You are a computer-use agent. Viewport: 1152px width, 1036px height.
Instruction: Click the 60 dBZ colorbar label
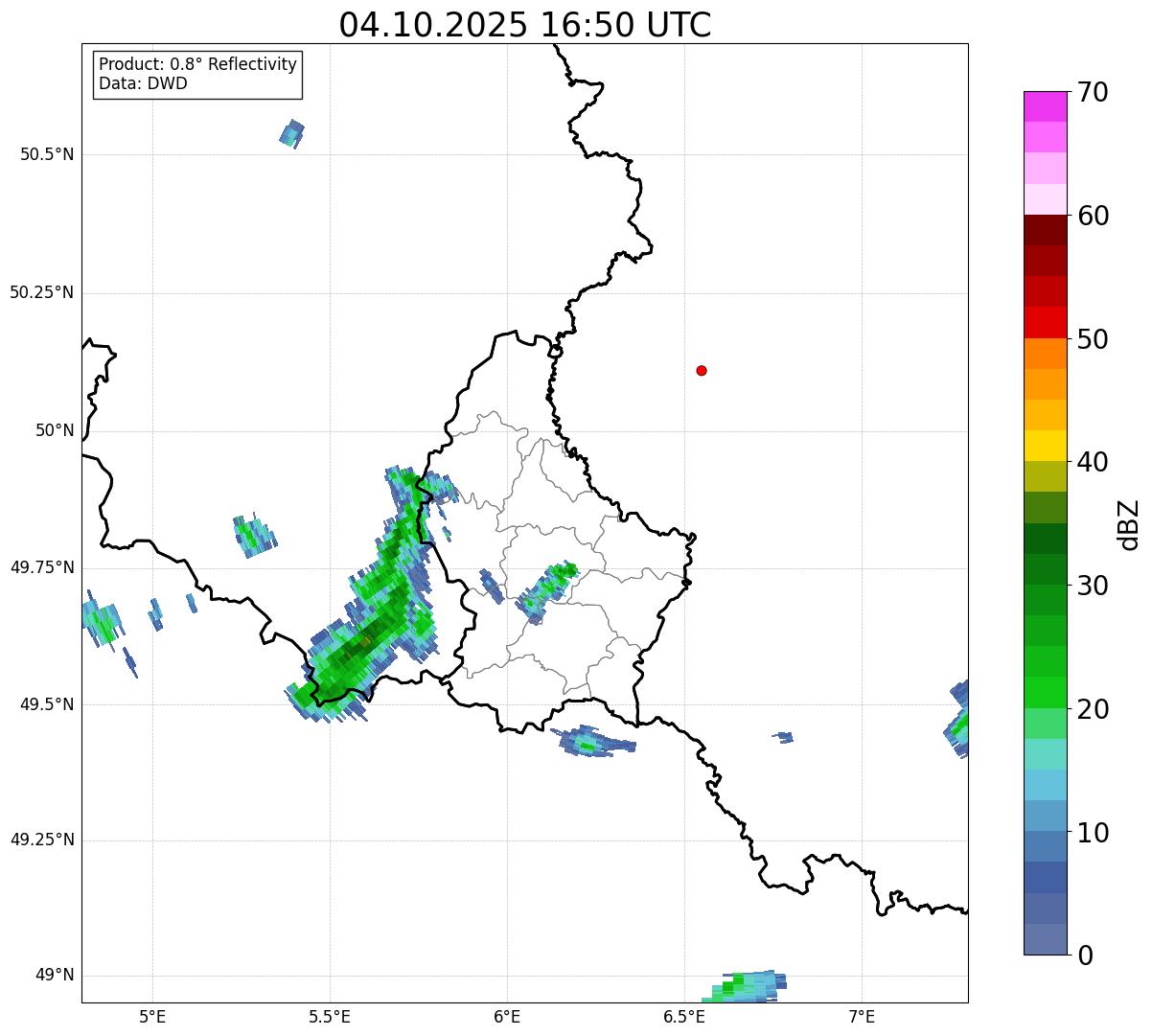(1093, 216)
